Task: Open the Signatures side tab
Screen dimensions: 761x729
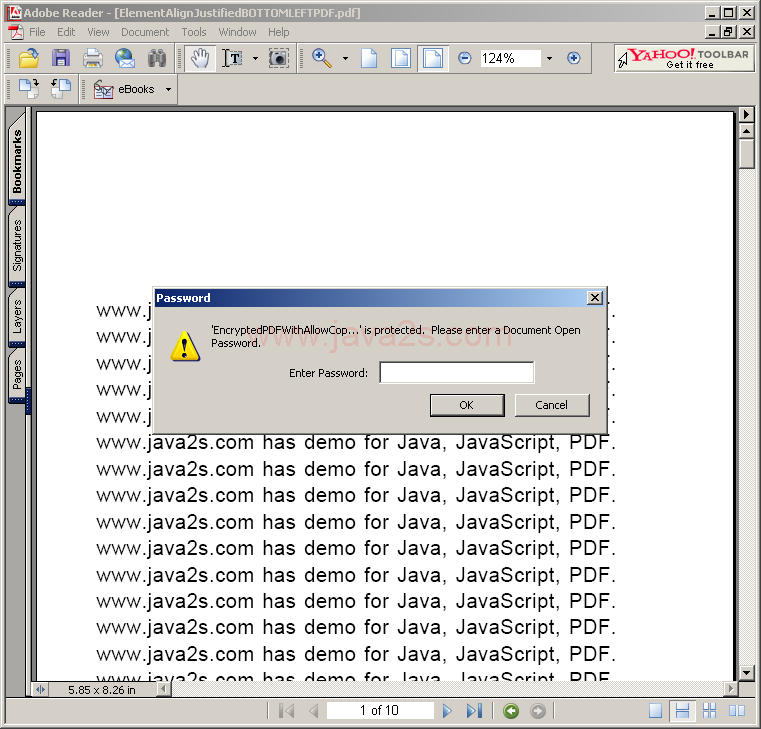Action: (17, 245)
